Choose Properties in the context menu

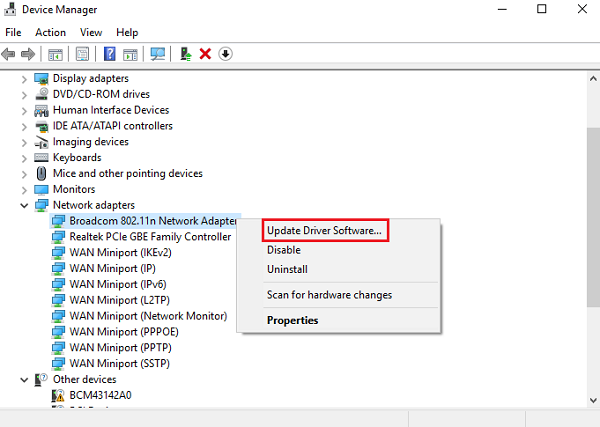pyautogui.click(x=292, y=320)
